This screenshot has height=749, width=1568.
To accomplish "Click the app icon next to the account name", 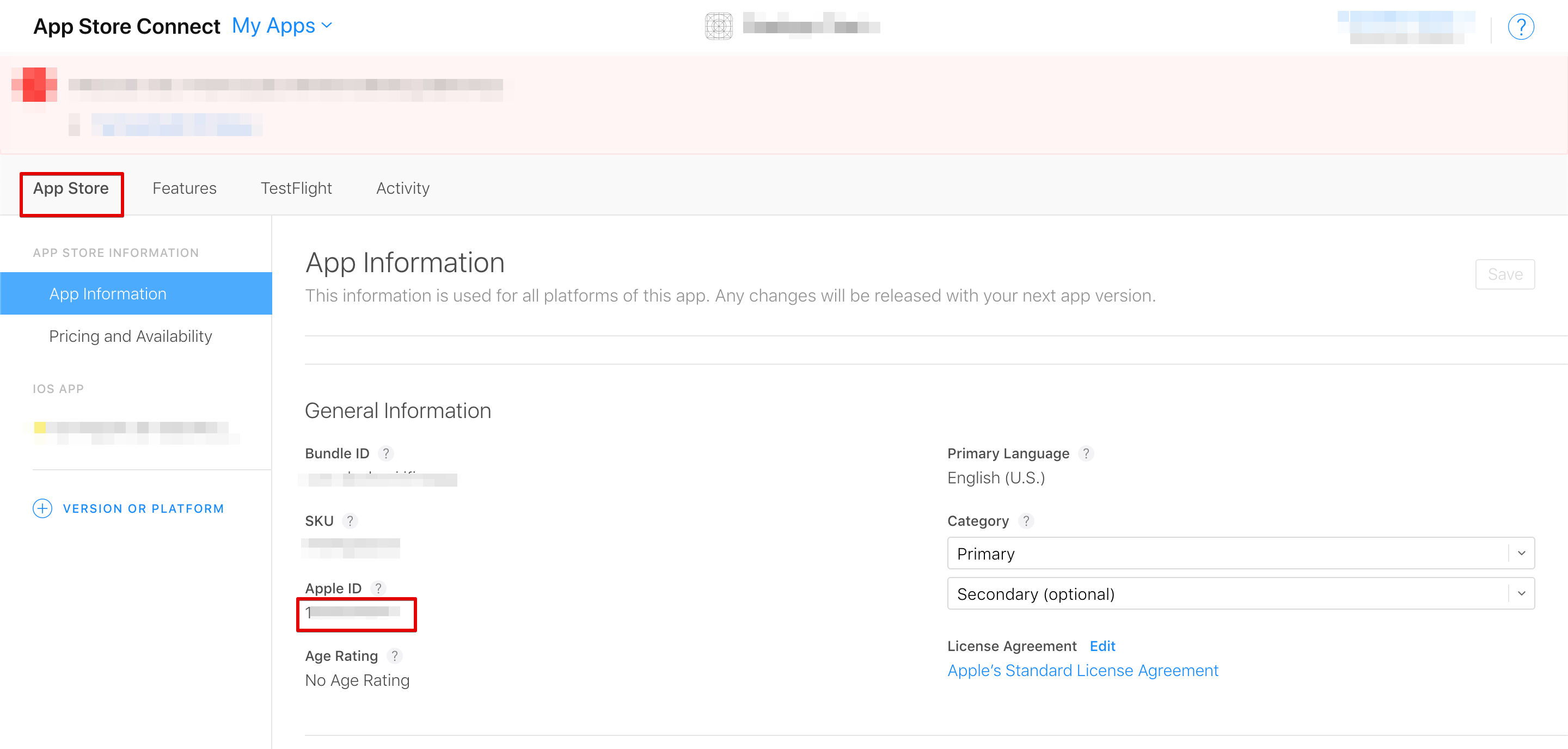I will (x=718, y=26).
